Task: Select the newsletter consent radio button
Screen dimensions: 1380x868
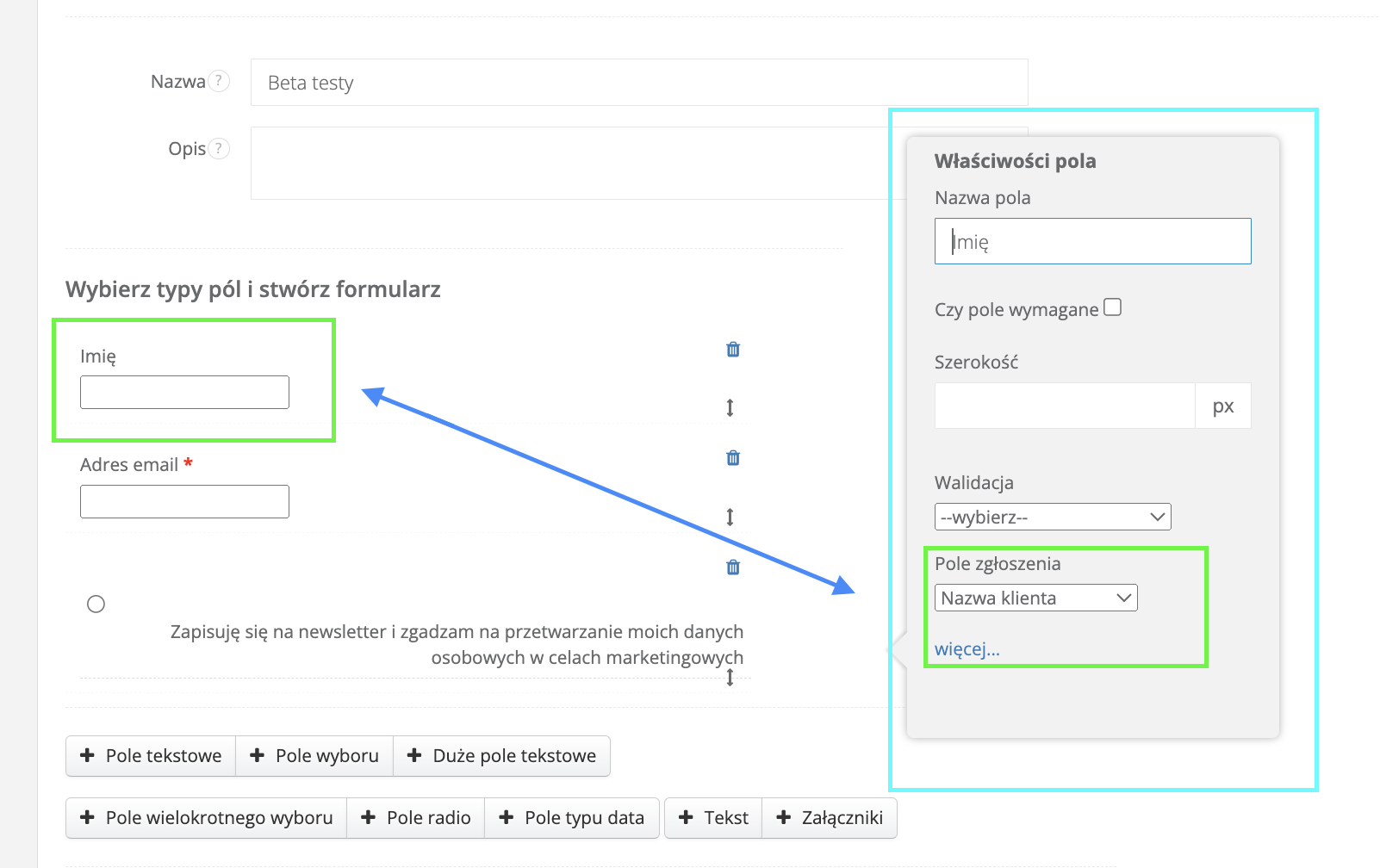Action: 96,604
